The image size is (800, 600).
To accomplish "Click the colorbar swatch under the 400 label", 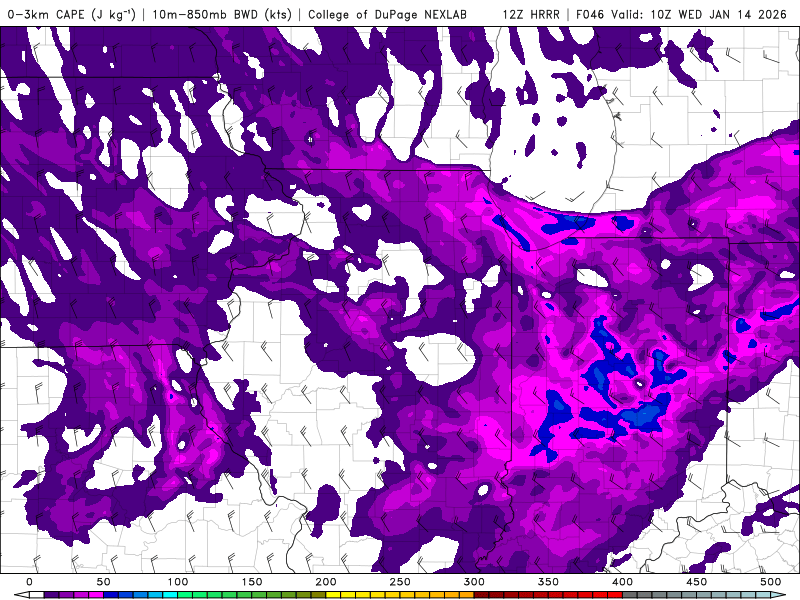I will coord(630,595).
